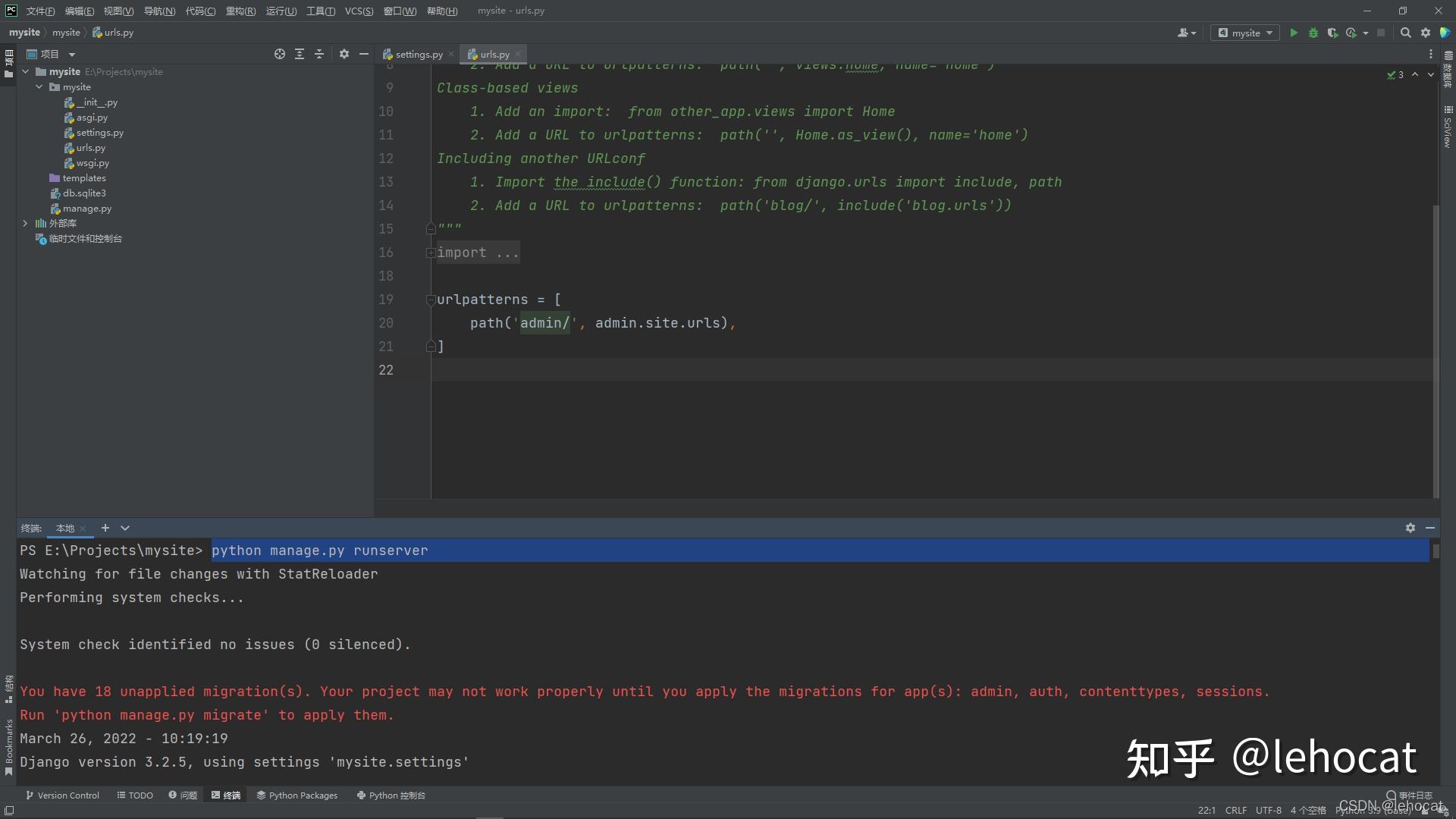The height and width of the screenshot is (819, 1456).
Task: Start debugging with the bug icon
Action: coord(1313,33)
